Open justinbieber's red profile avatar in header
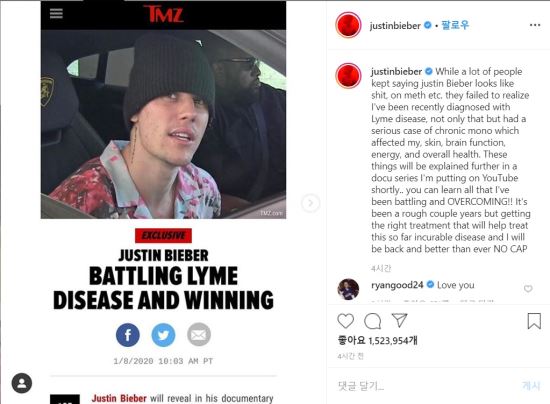The height and width of the screenshot is (404, 550). coord(348,25)
